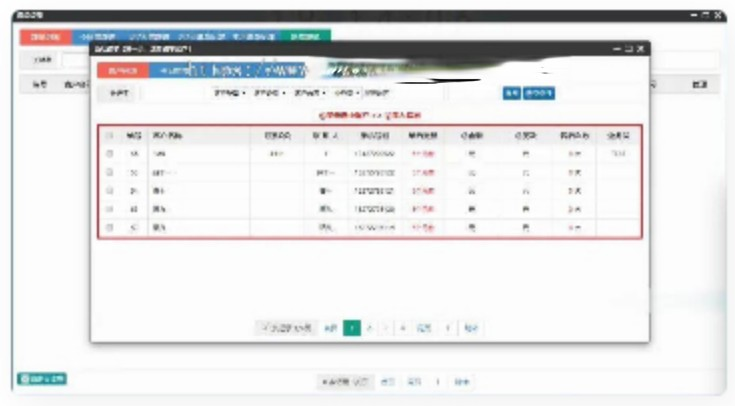Select the third blue tab in back window
The image size is (735, 406).
pyautogui.click(x=202, y=37)
